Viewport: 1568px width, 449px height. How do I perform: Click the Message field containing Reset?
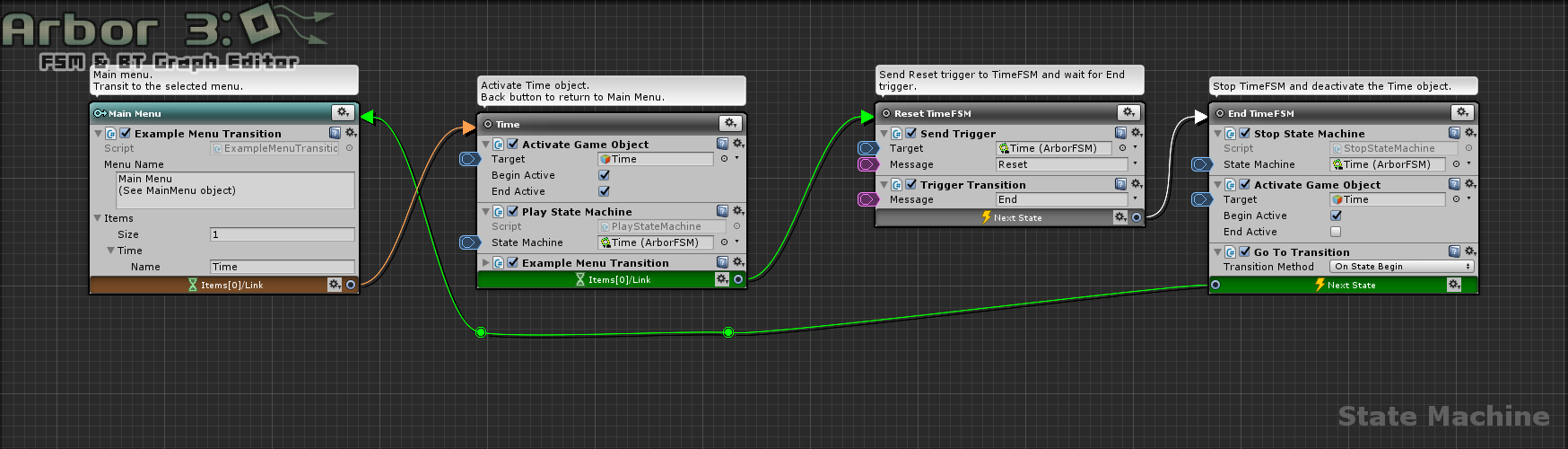1061,164
